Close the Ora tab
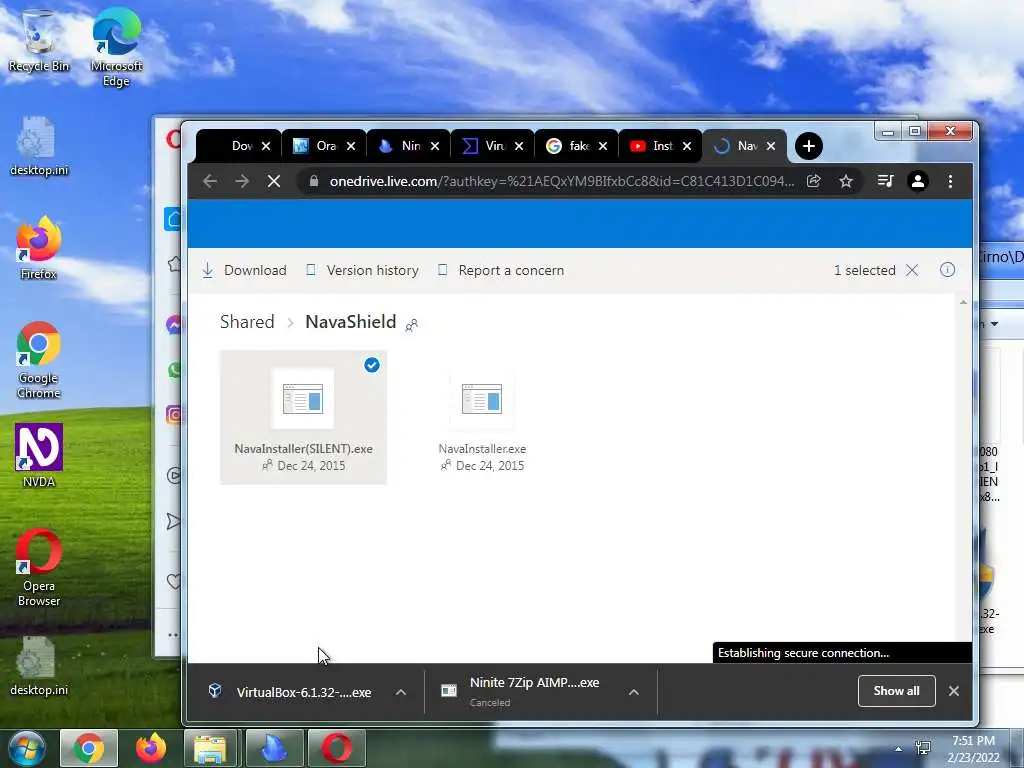Image resolution: width=1024 pixels, height=768 pixels. click(351, 146)
